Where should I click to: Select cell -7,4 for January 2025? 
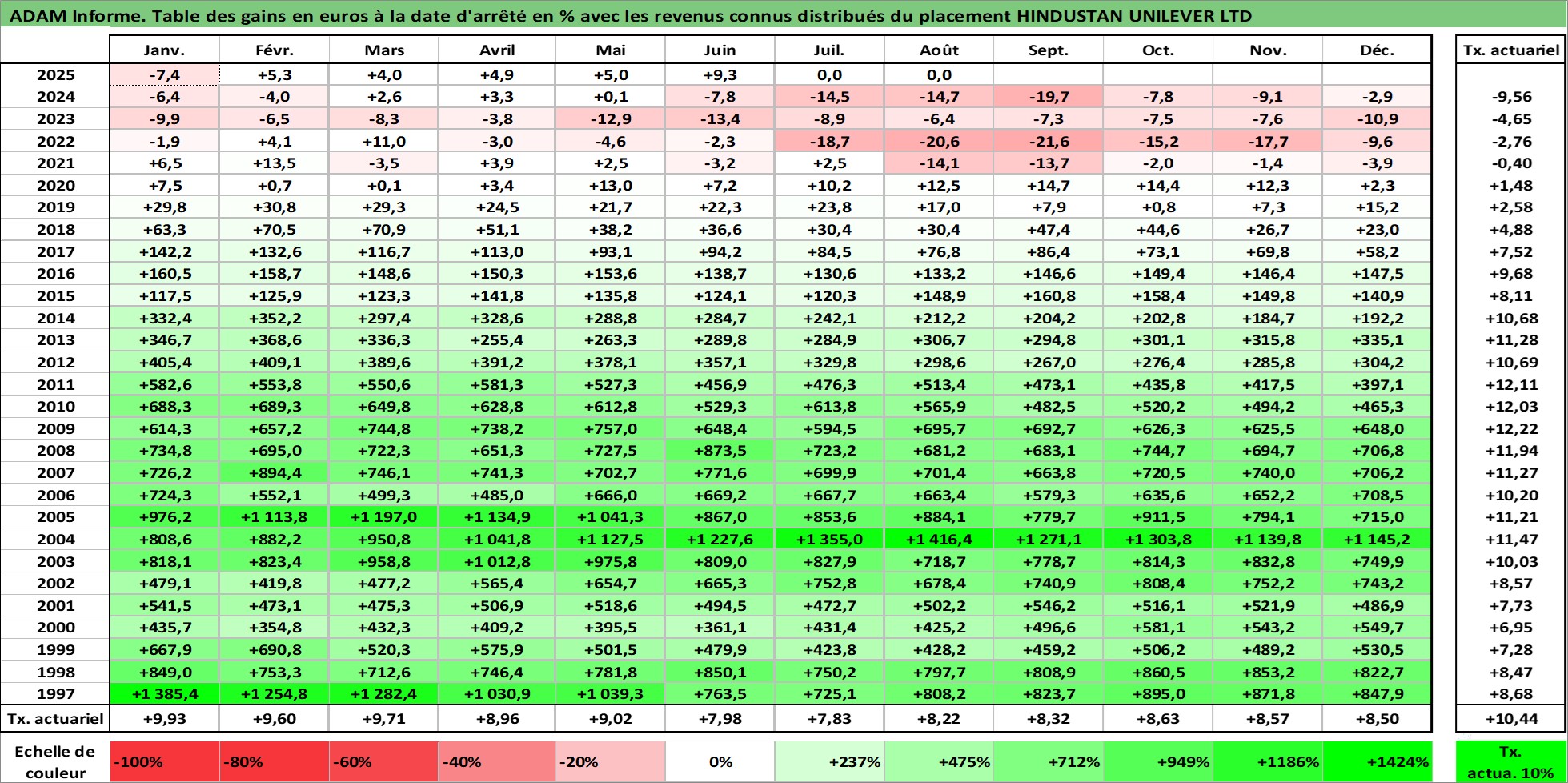click(x=164, y=75)
